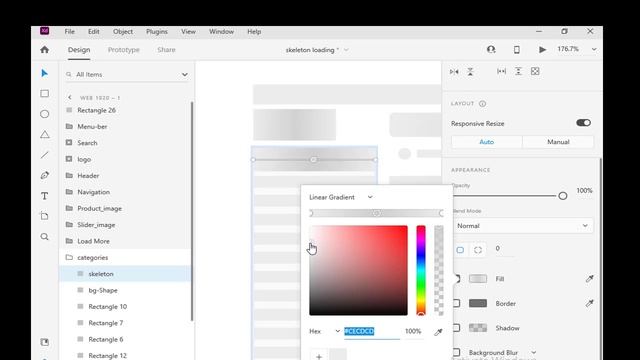Screen dimensions: 640x360
Task: Toggle the Responsive Resize switch
Action: click(x=583, y=123)
